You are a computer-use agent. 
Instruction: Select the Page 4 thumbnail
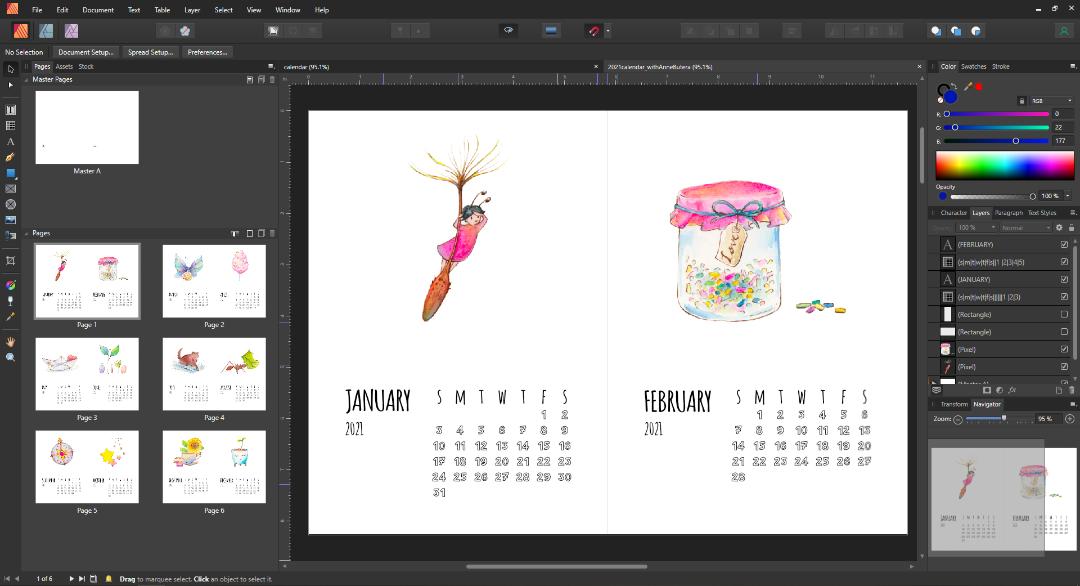coord(214,374)
